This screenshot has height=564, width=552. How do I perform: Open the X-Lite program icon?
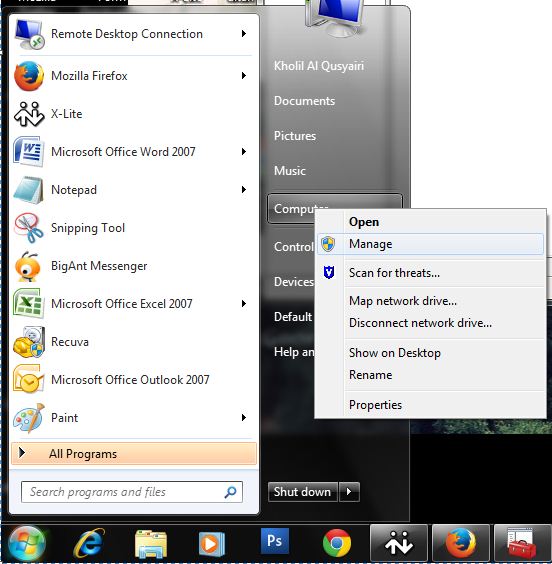[29, 114]
